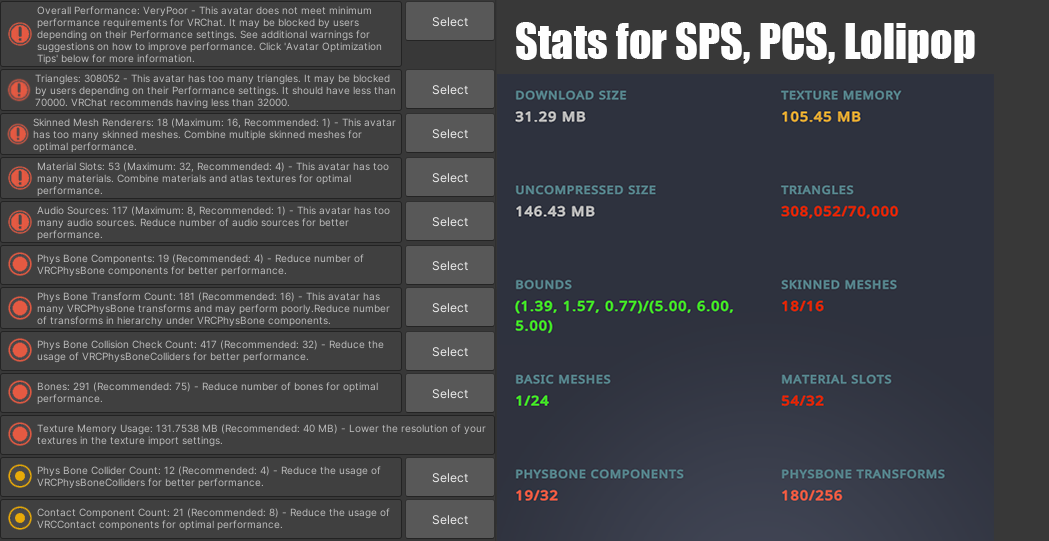The height and width of the screenshot is (541, 1049).
Task: Click the red circle beside Phys Bone Collision Check
Action: [x=20, y=350]
